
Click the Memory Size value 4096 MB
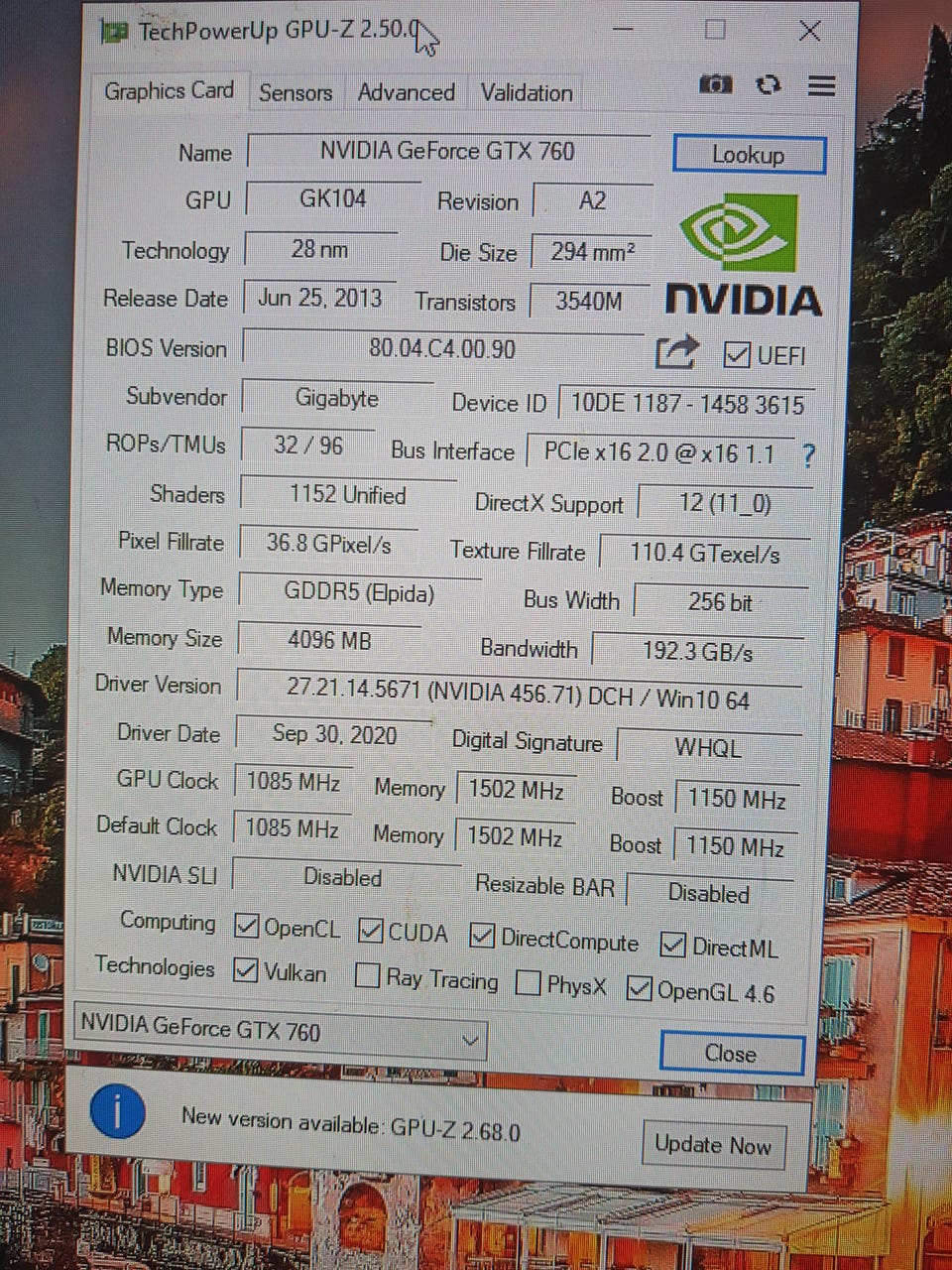pyautogui.click(x=329, y=640)
